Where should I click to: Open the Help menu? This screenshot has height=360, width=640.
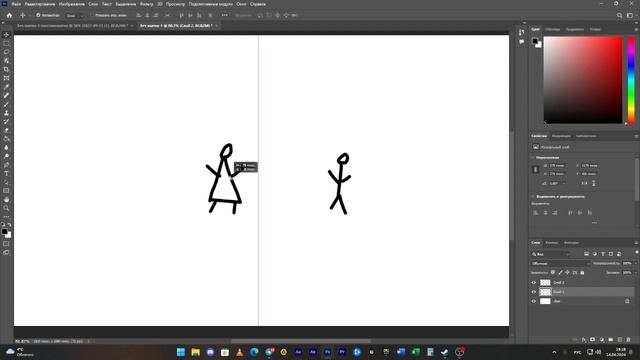pyautogui.click(x=258, y=4)
